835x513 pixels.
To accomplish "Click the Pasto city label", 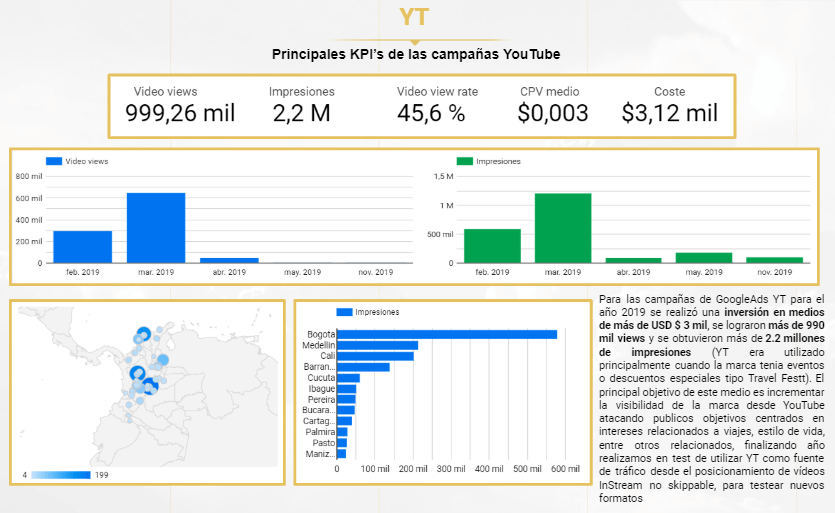I will click(324, 443).
